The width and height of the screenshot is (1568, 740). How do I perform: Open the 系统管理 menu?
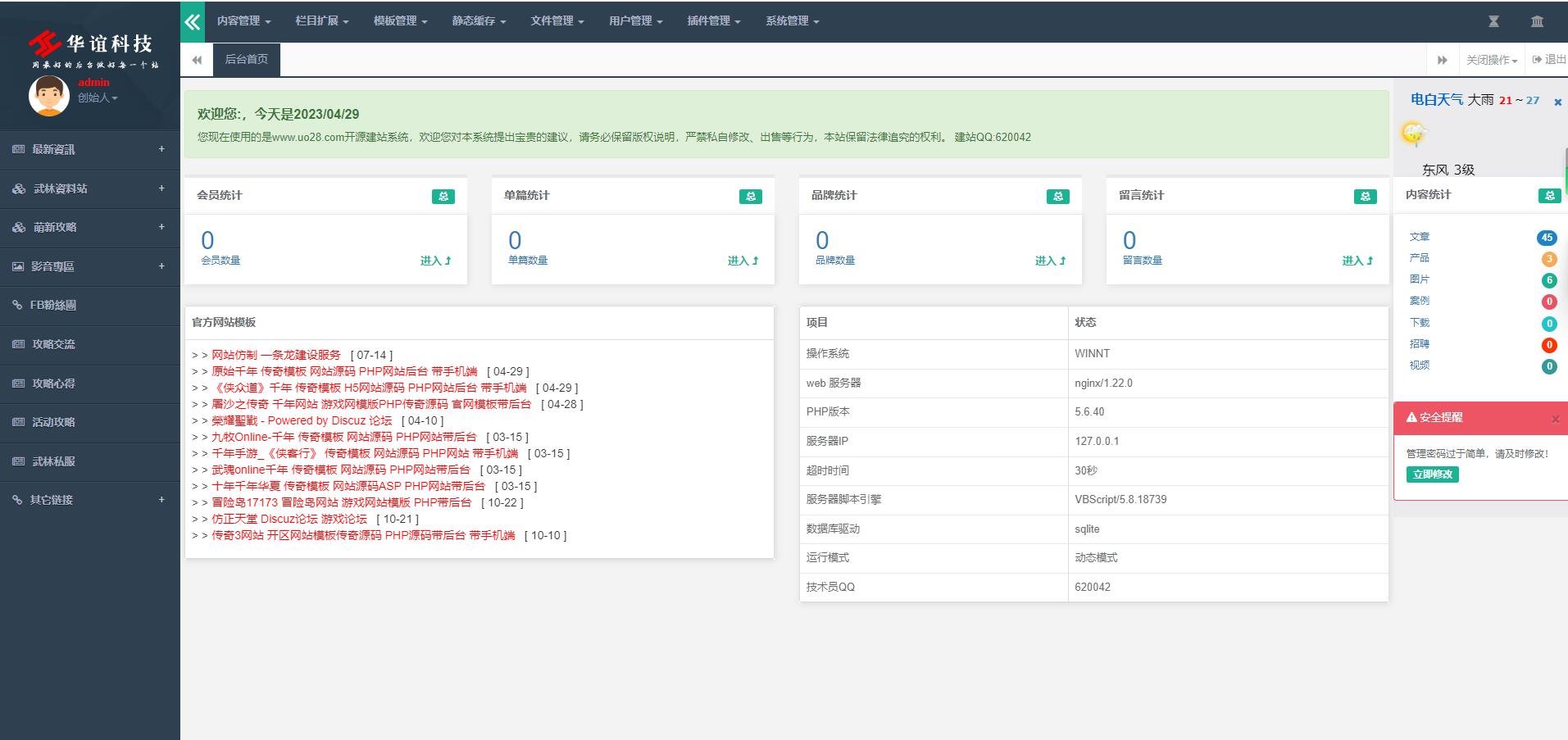(x=792, y=21)
